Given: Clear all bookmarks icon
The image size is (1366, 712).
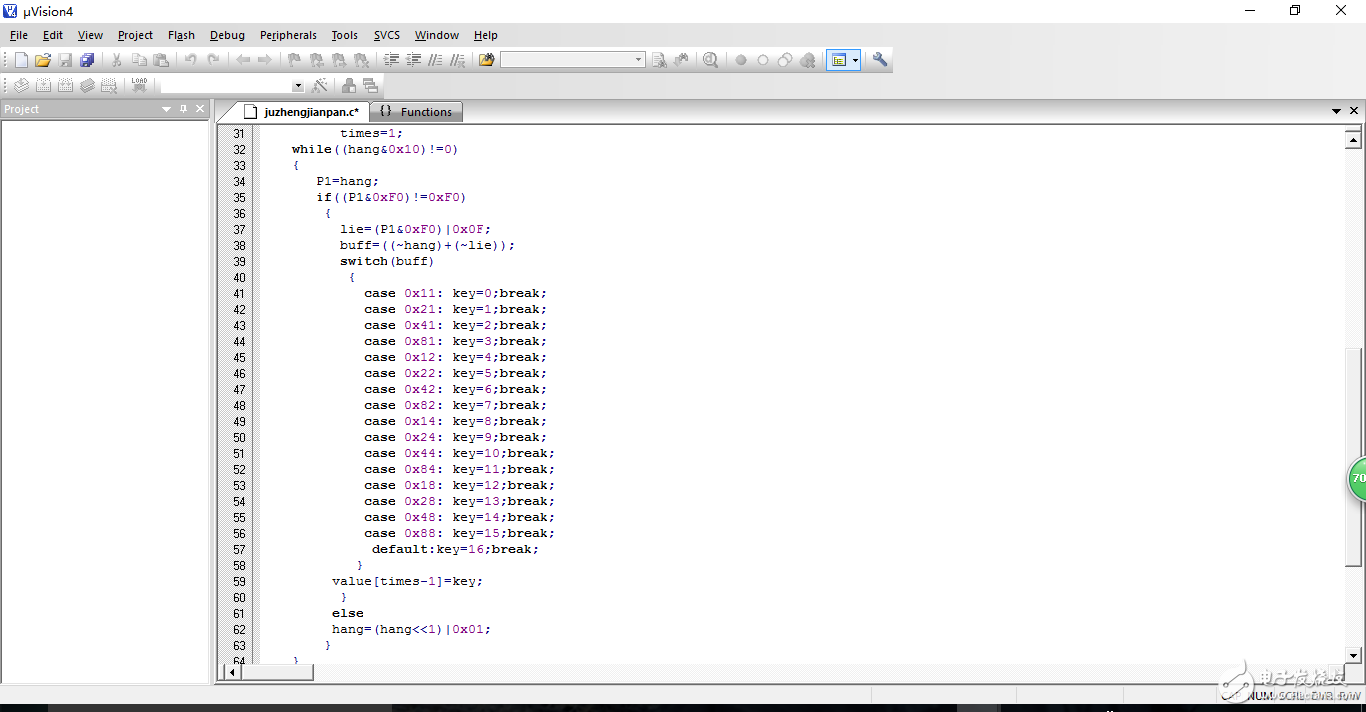Looking at the screenshot, I should pos(361,60).
